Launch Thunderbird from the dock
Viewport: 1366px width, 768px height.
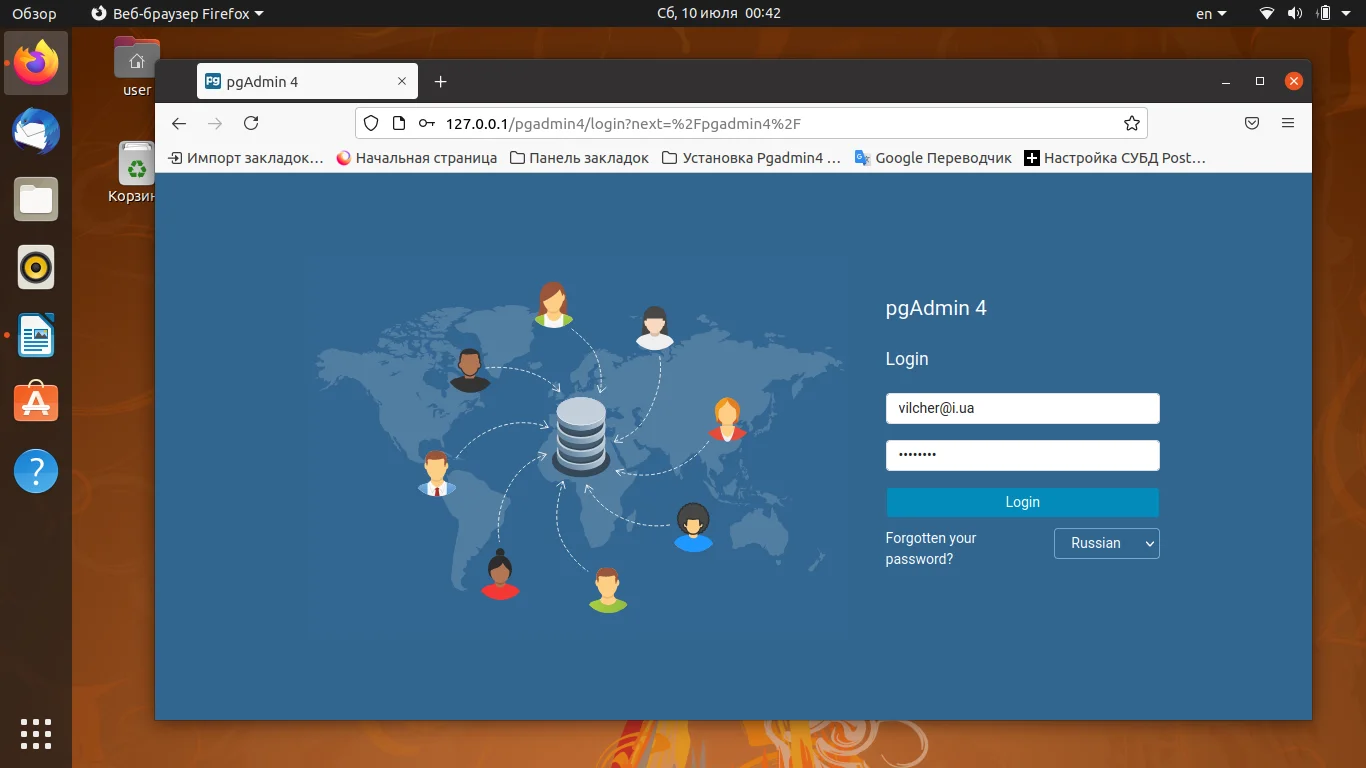point(36,131)
